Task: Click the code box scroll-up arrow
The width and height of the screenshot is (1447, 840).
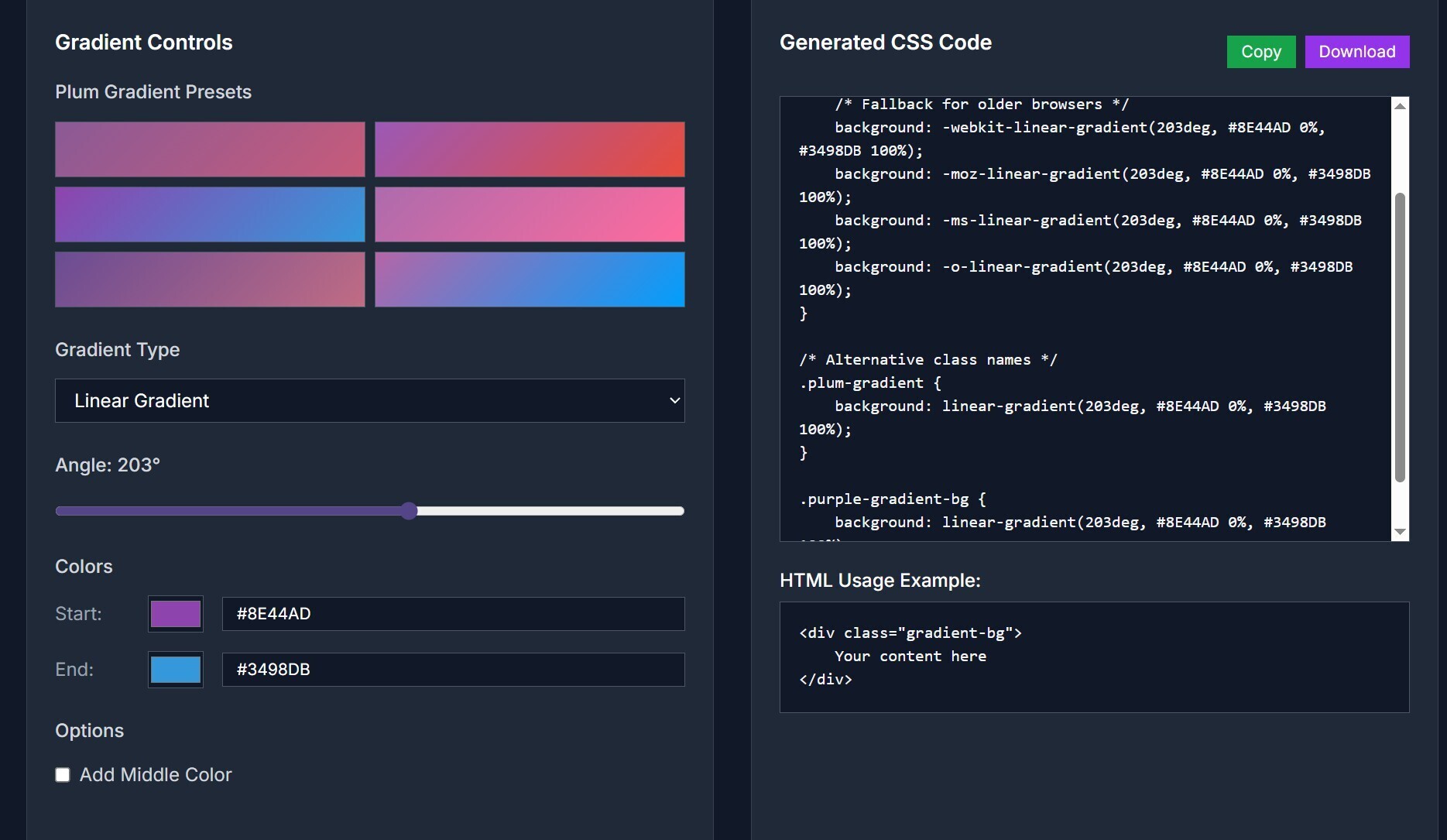Action: coord(1399,106)
